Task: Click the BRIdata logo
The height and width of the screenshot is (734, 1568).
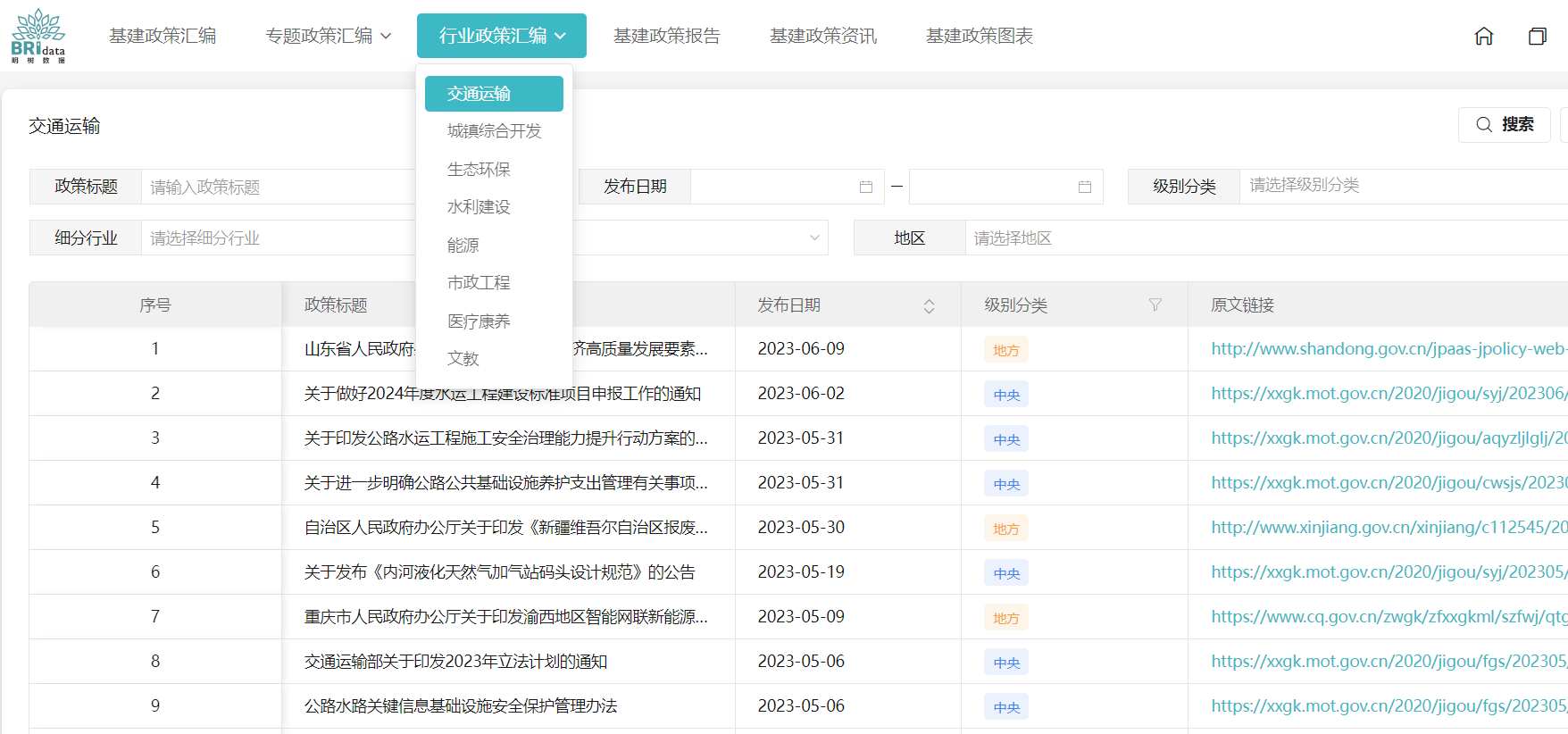Action: tap(38, 36)
